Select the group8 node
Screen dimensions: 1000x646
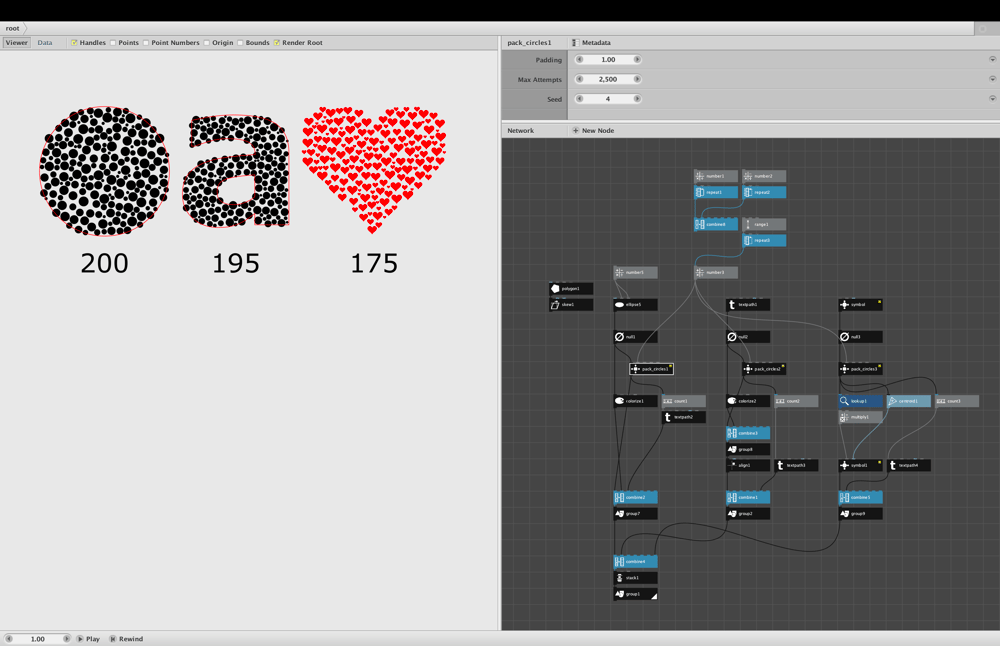(748, 450)
